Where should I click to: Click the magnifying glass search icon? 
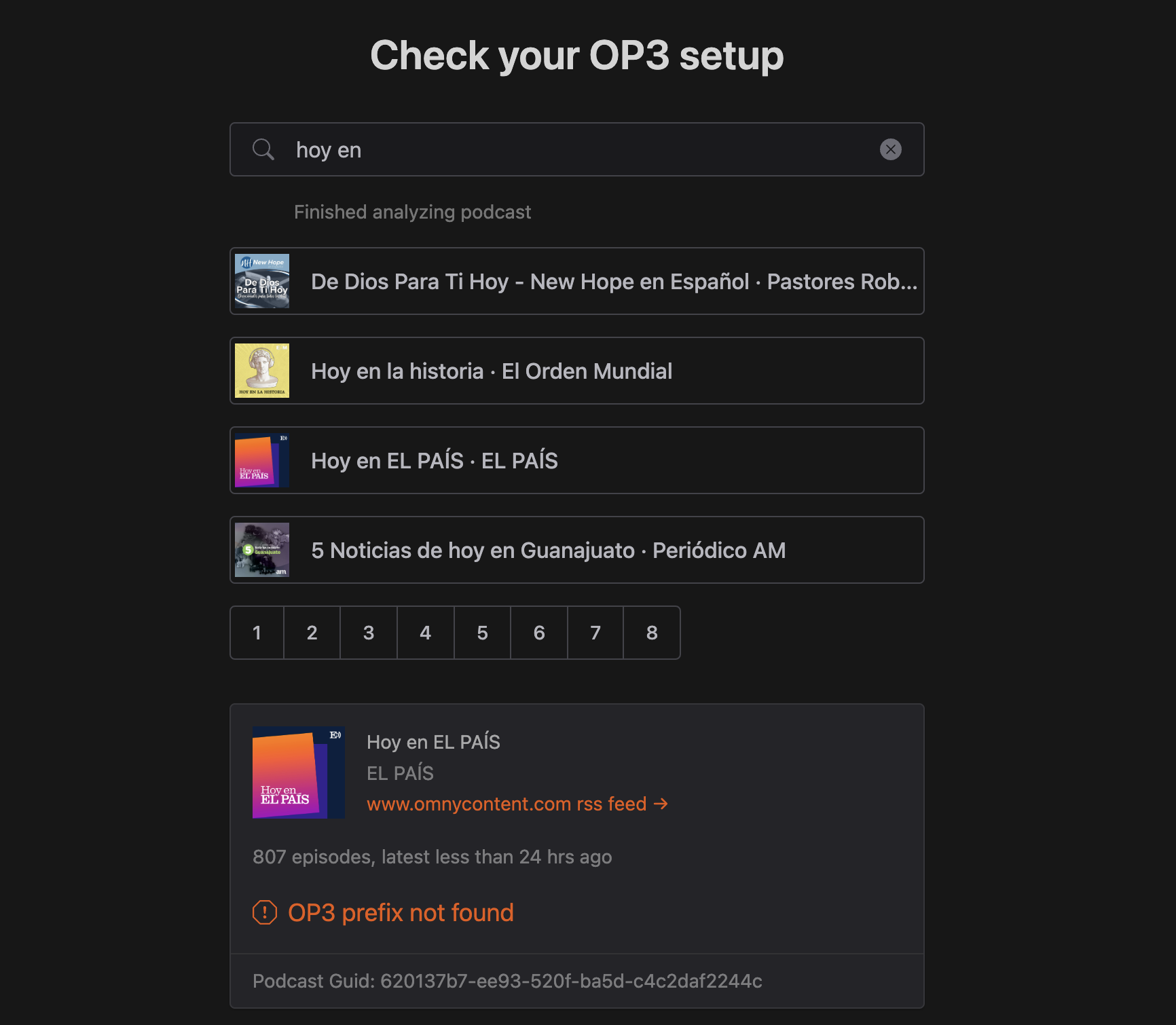tap(263, 149)
